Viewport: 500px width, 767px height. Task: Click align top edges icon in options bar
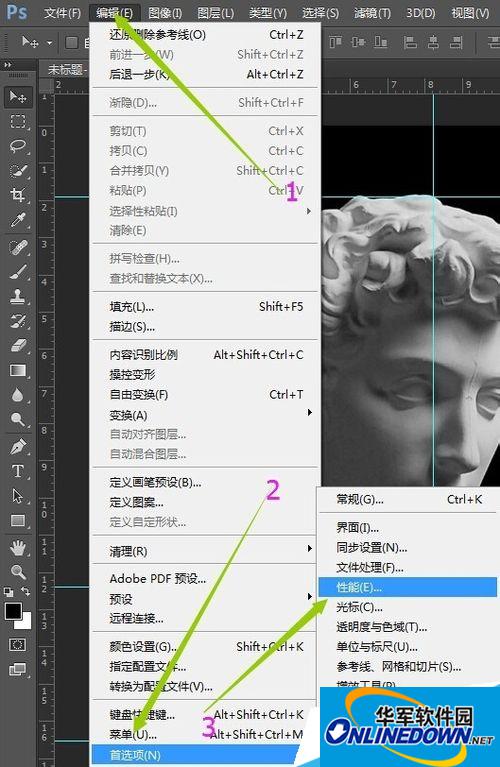(x=335, y=43)
